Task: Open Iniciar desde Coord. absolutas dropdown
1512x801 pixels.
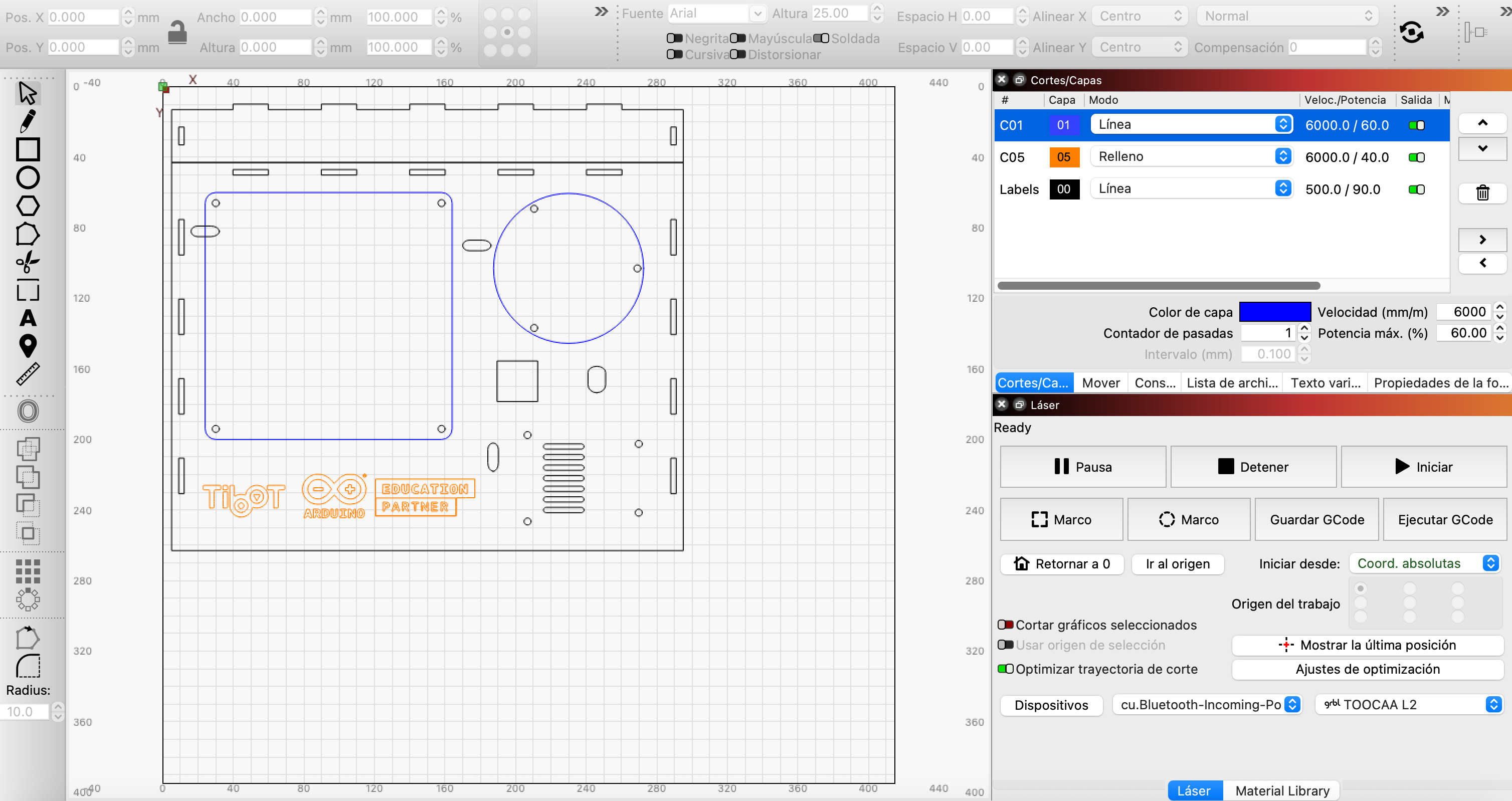Action: [1425, 563]
